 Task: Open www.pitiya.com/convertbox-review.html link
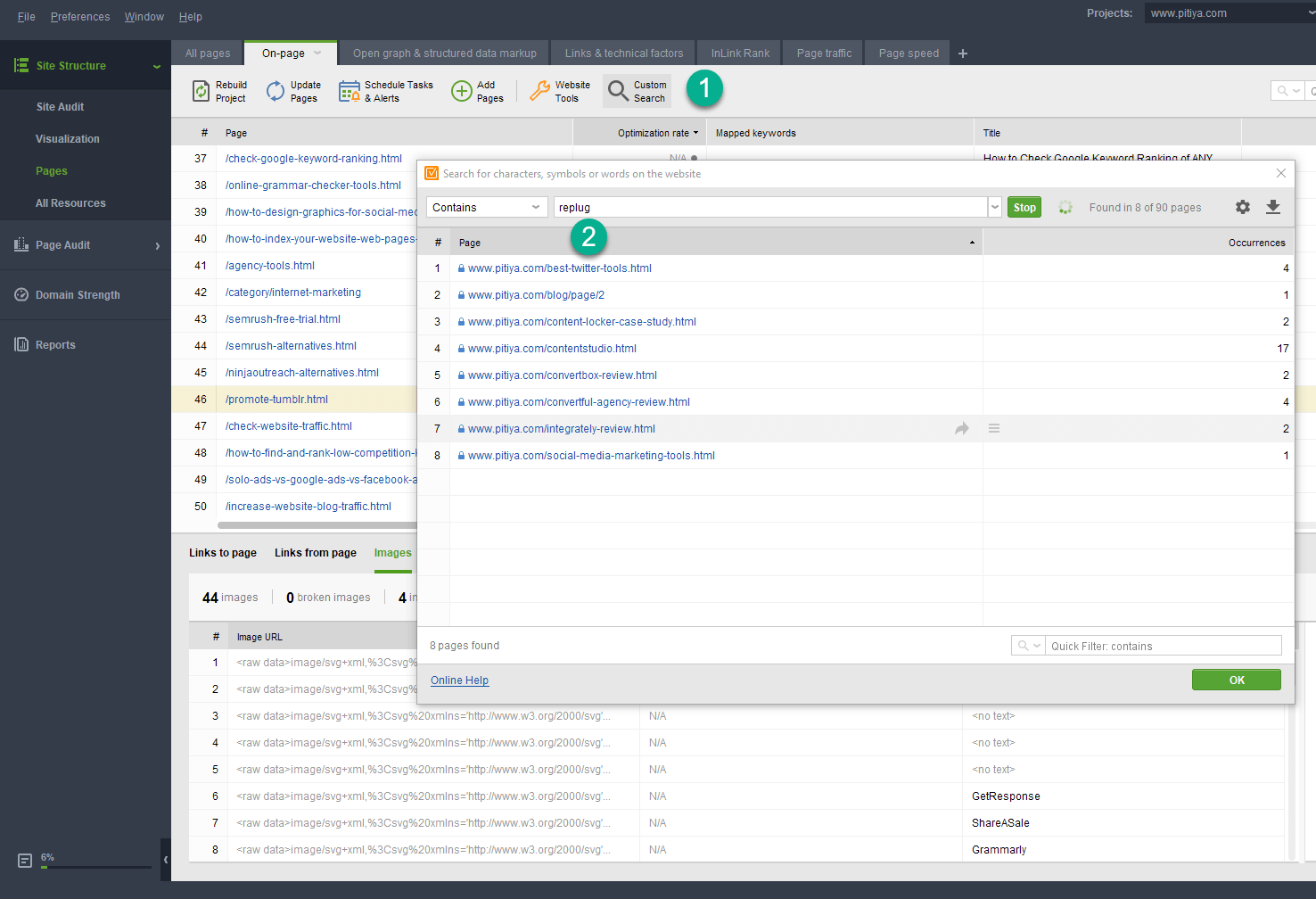coord(563,375)
